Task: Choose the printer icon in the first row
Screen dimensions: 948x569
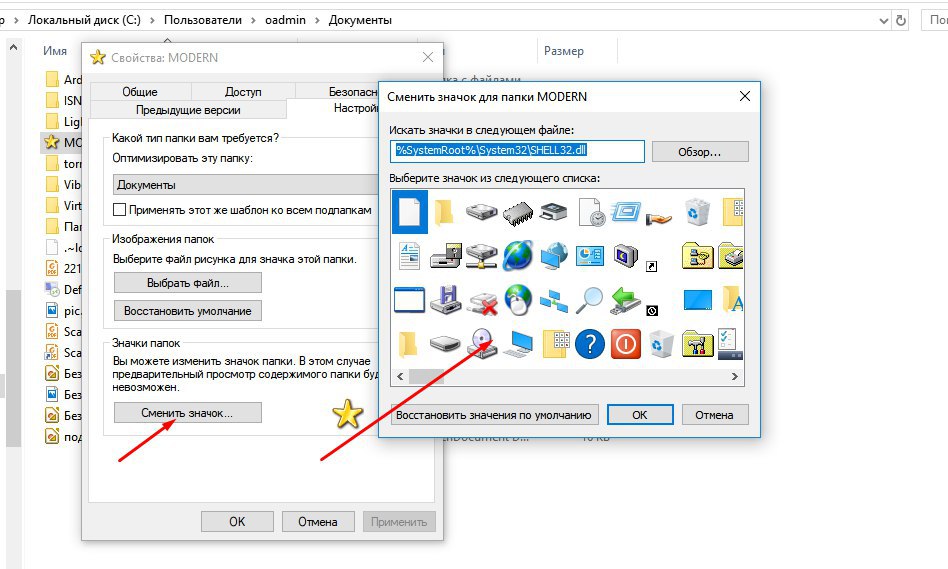Action: click(x=553, y=212)
